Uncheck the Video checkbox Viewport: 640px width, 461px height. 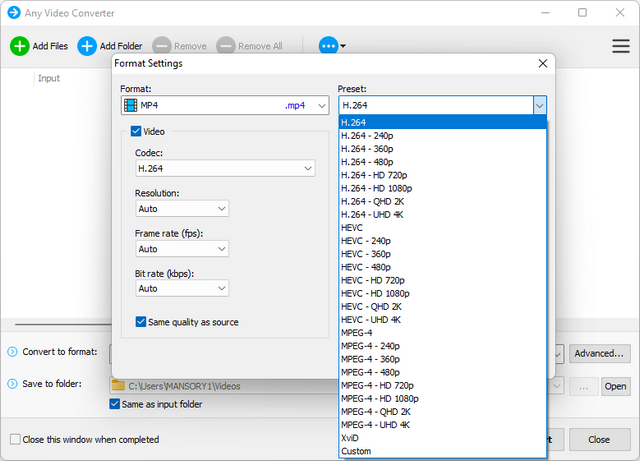pos(137,131)
